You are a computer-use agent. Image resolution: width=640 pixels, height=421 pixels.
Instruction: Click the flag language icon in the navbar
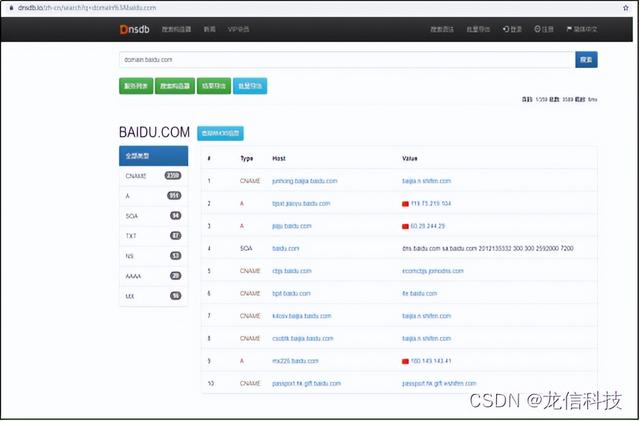(x=569, y=29)
